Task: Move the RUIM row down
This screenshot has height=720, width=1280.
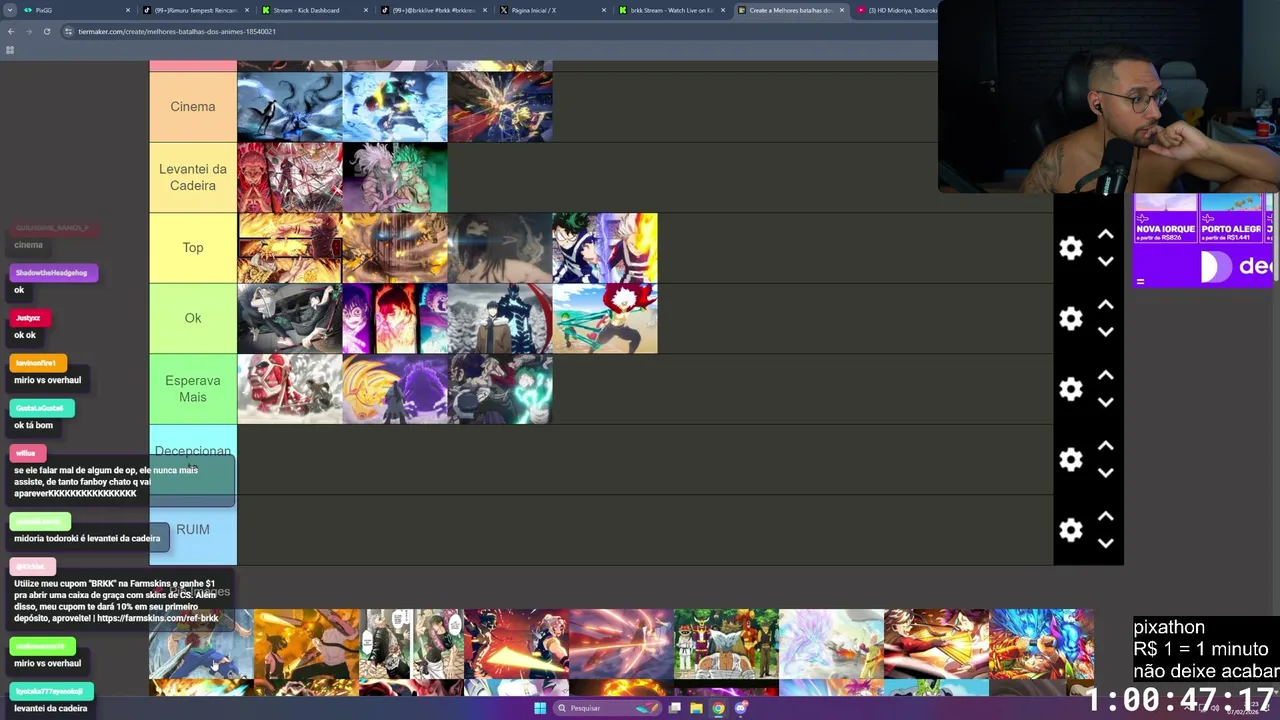Action: tap(1105, 543)
